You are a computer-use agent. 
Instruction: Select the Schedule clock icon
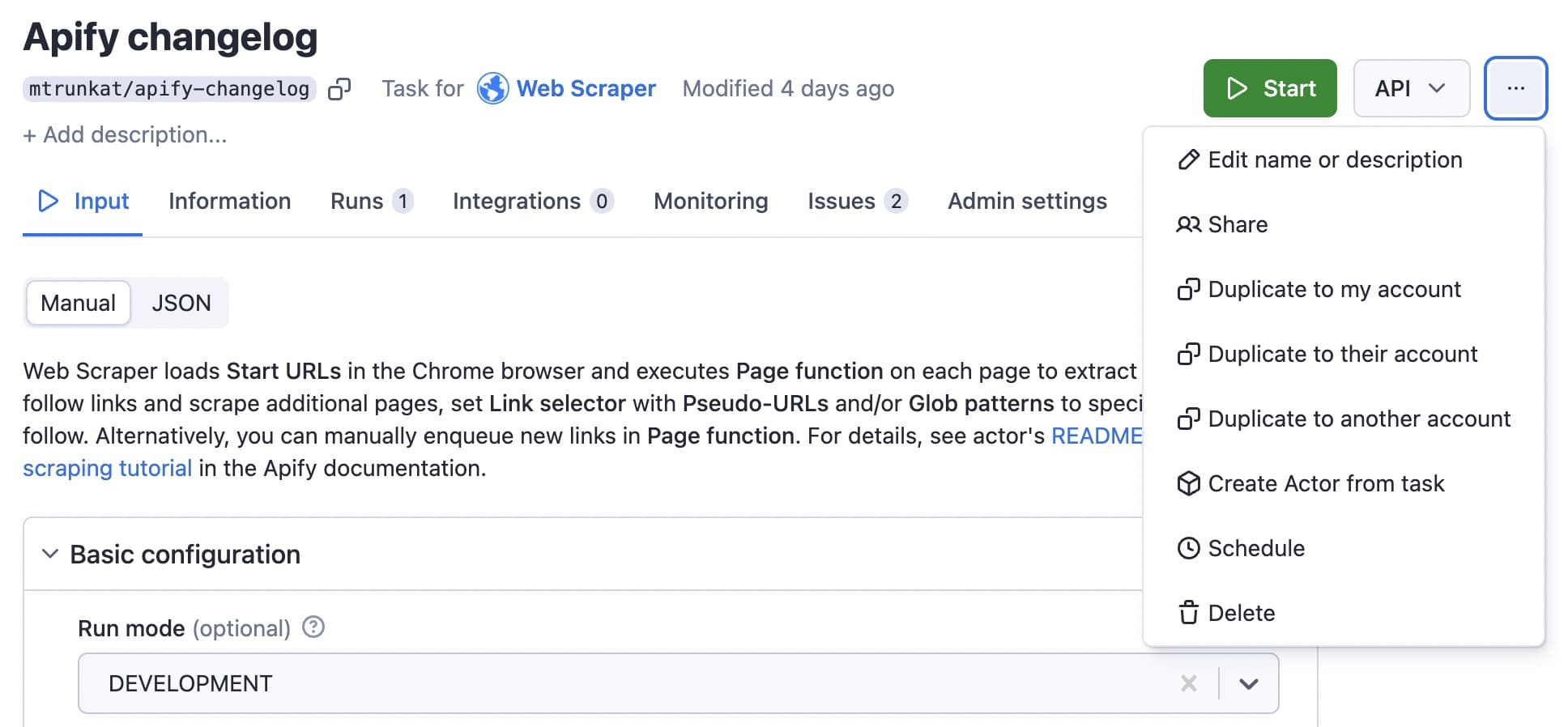coord(1188,548)
